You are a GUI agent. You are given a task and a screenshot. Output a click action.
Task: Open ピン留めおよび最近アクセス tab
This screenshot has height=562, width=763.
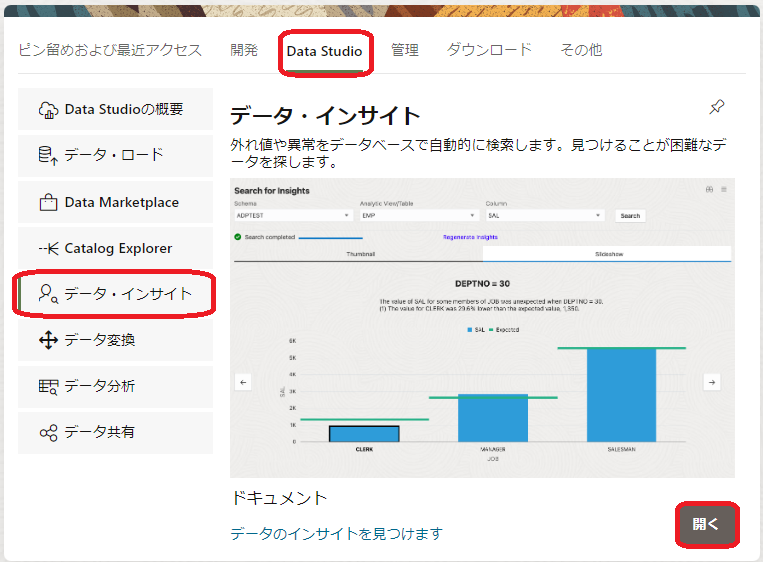pos(110,50)
